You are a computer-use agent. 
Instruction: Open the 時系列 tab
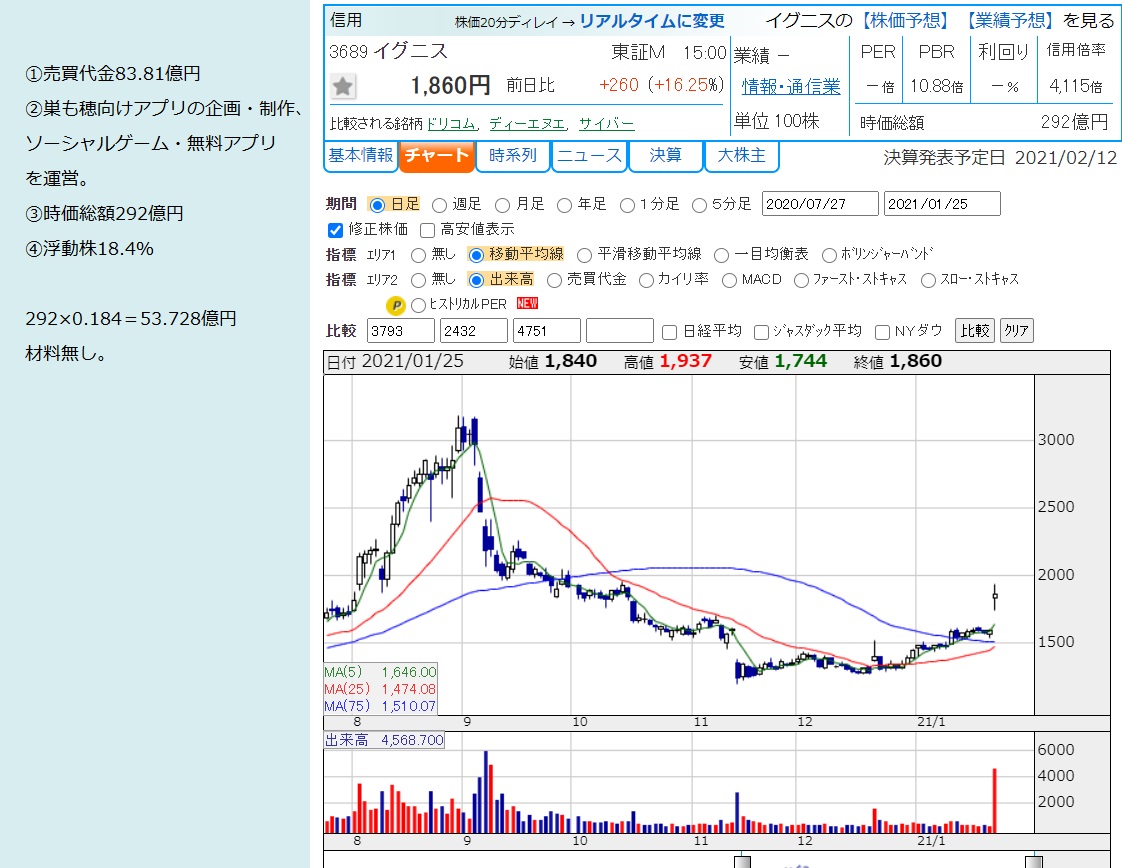tap(512, 156)
